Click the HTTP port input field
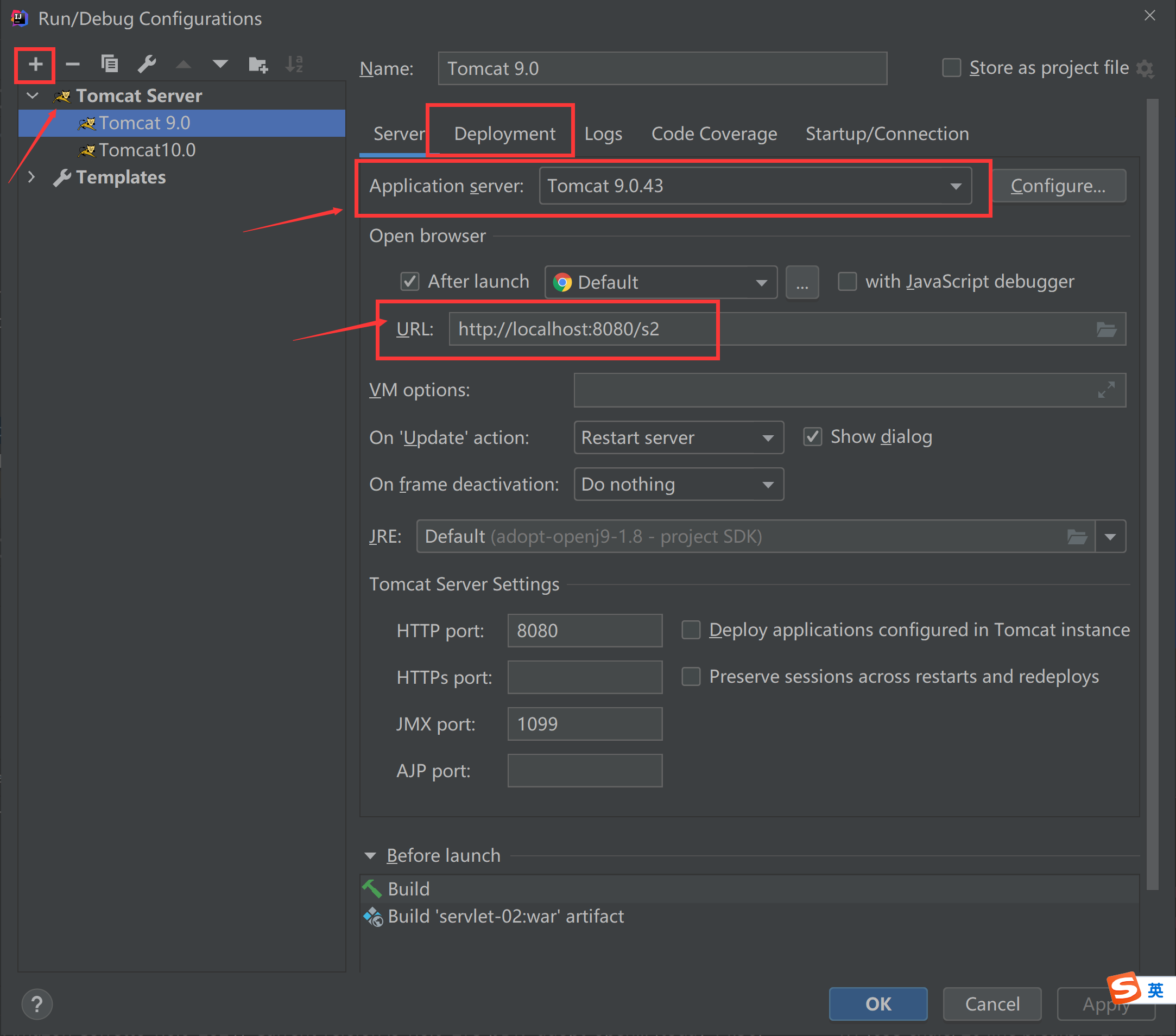Image resolution: width=1176 pixels, height=1036 pixels. click(x=585, y=631)
